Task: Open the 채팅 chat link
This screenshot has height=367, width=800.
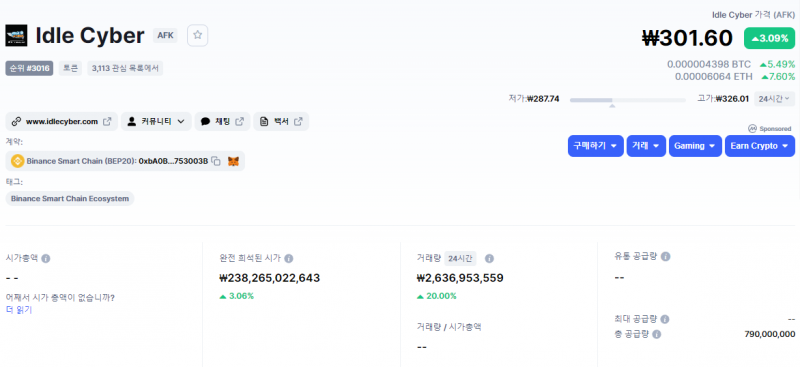Action: coord(222,121)
